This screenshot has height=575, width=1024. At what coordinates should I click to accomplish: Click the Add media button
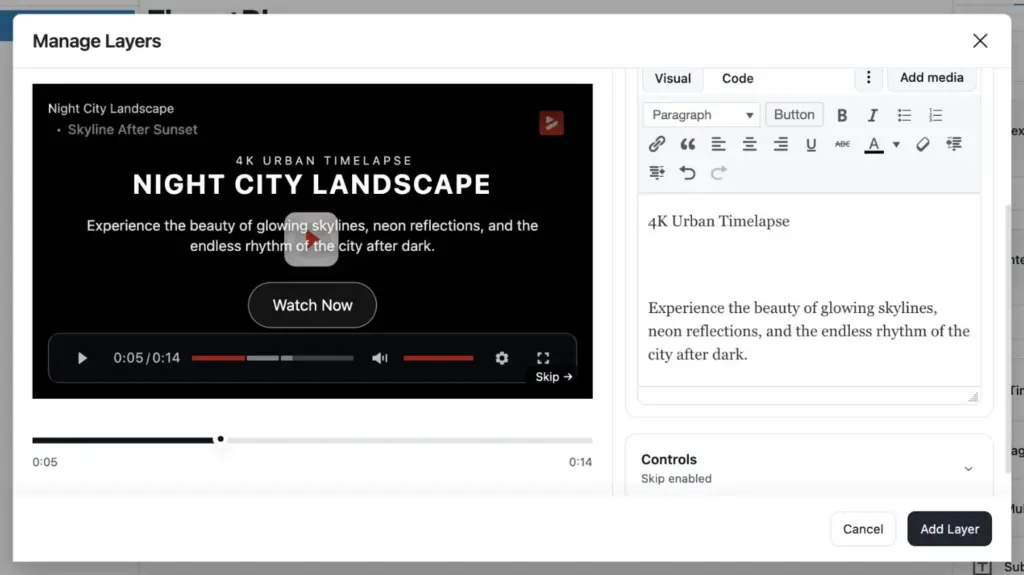coord(931,78)
